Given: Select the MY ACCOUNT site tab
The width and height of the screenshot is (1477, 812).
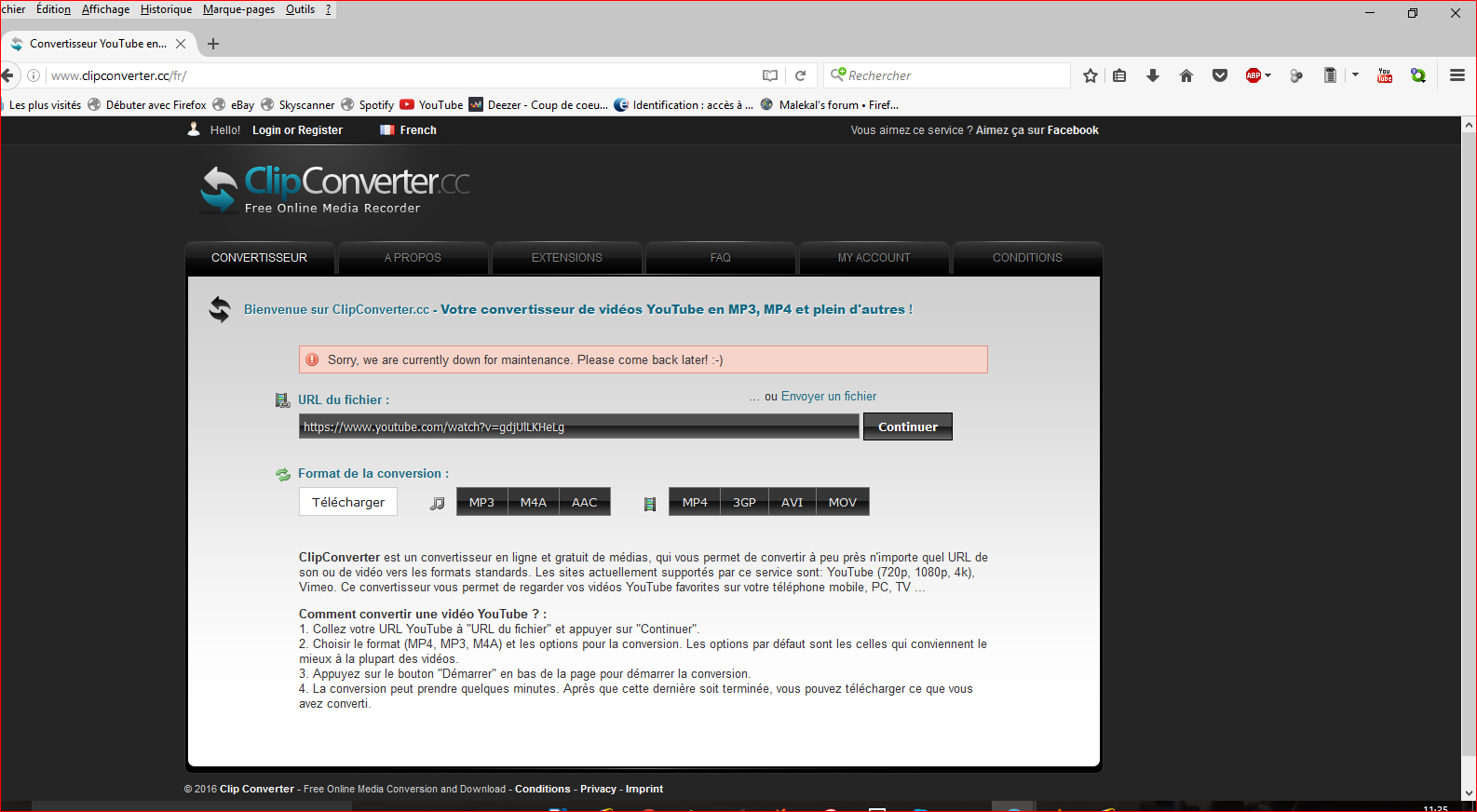Looking at the screenshot, I should pyautogui.click(x=874, y=258).
